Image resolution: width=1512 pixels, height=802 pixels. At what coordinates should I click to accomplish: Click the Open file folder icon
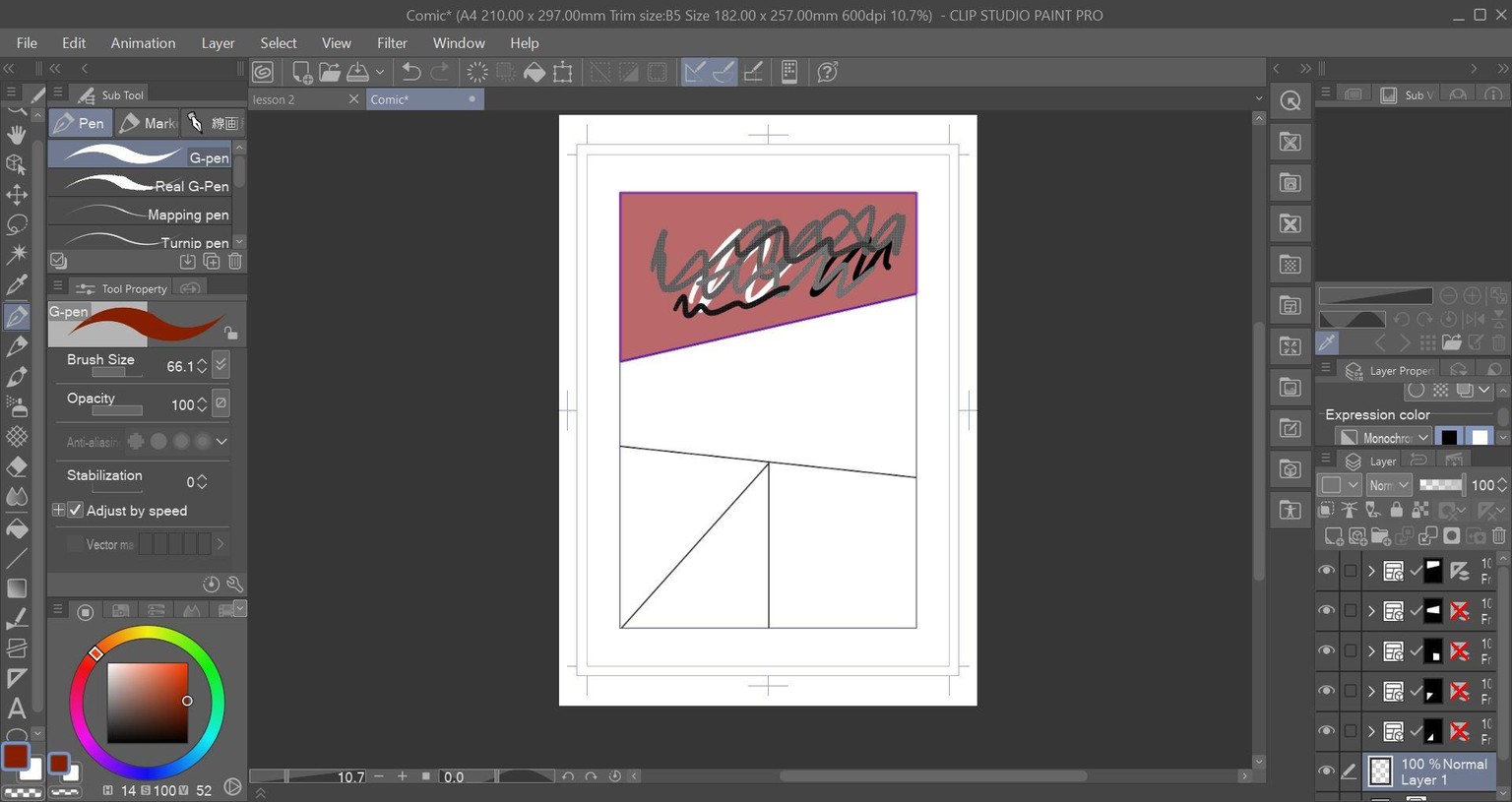click(330, 72)
